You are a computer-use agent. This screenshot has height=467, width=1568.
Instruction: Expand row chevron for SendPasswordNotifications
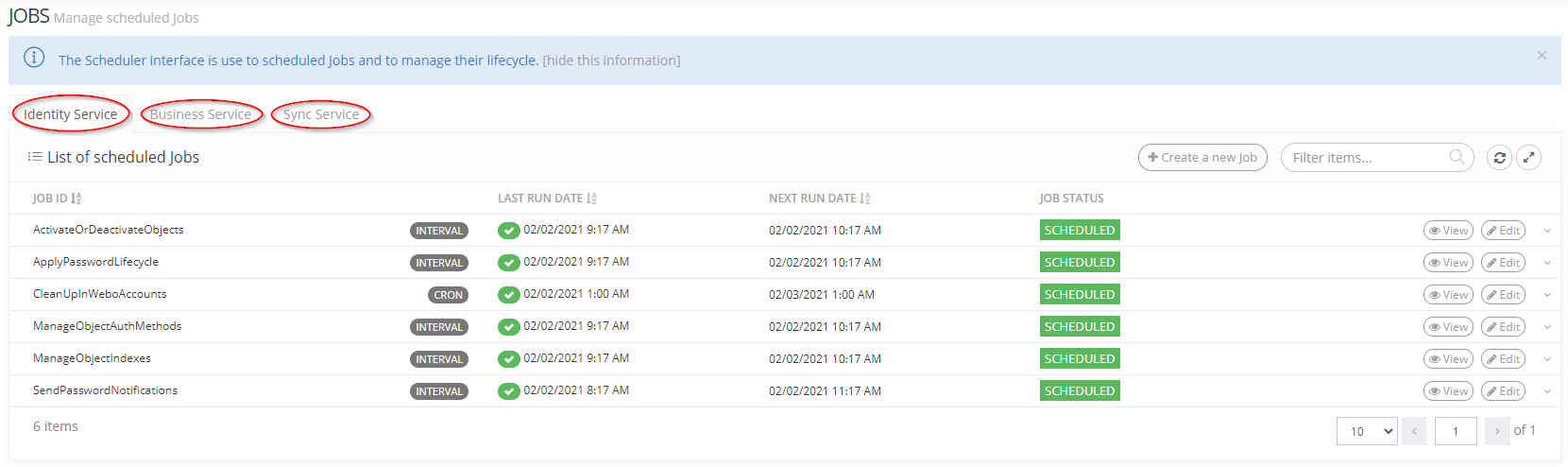1547,391
